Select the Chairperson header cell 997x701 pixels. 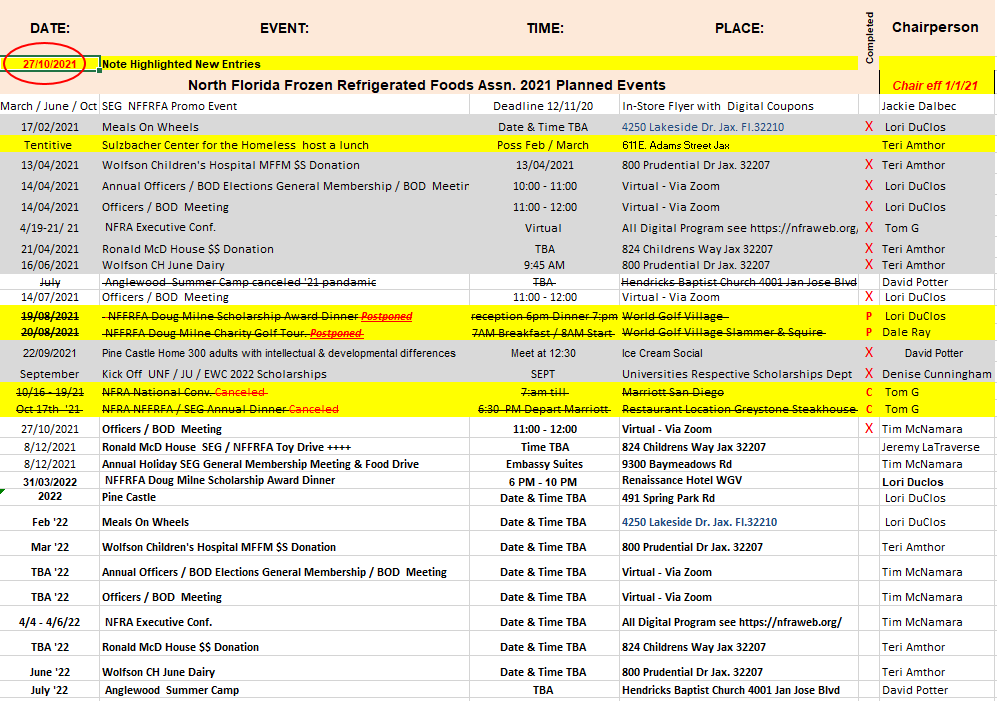935,27
